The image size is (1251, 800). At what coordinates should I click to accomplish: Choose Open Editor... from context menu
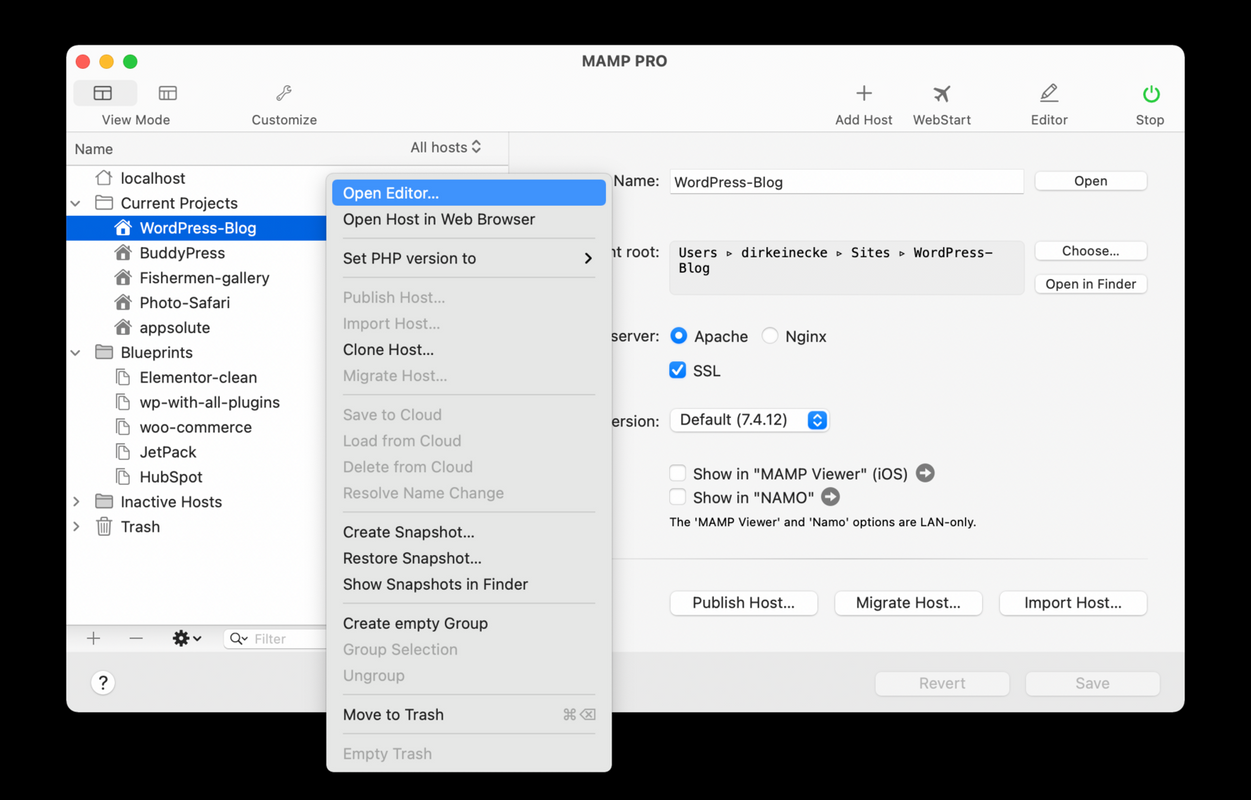(469, 193)
